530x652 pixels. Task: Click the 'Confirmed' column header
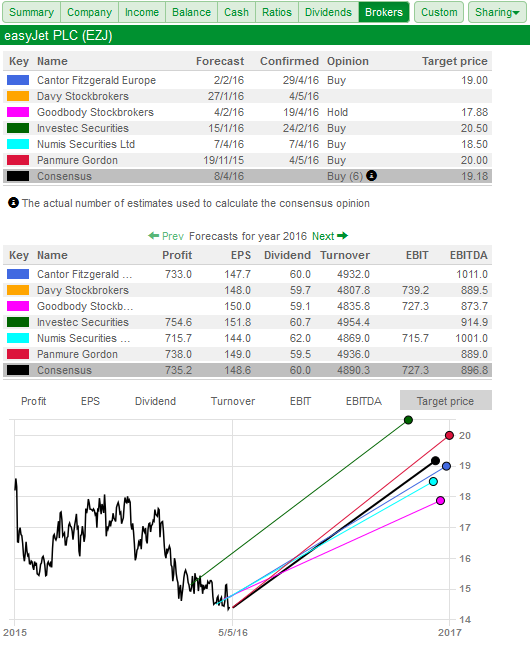289,61
